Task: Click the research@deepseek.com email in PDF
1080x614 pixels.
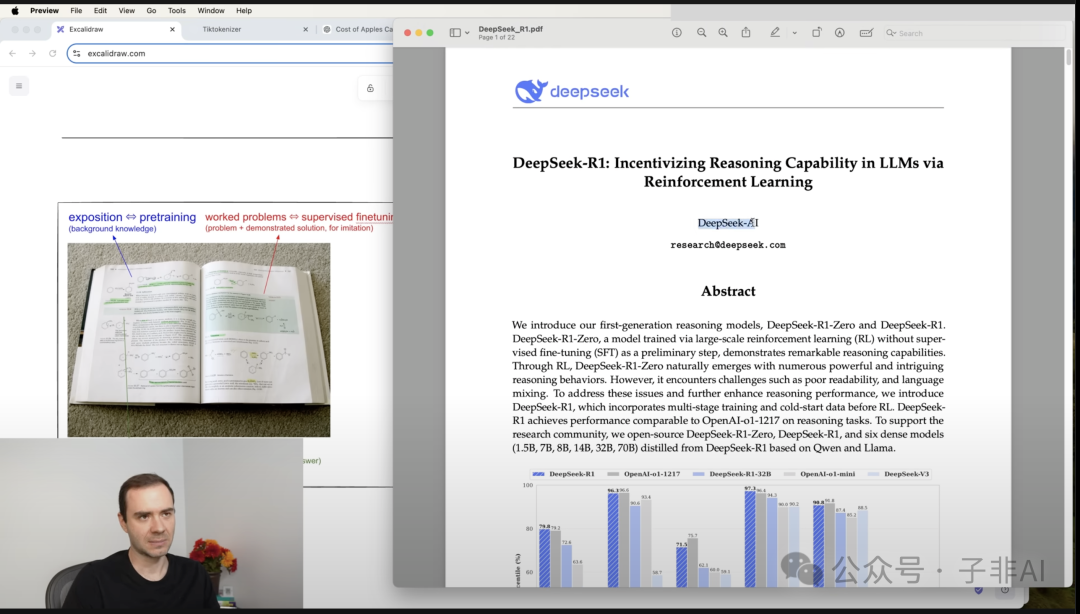Action: pyautogui.click(x=728, y=245)
